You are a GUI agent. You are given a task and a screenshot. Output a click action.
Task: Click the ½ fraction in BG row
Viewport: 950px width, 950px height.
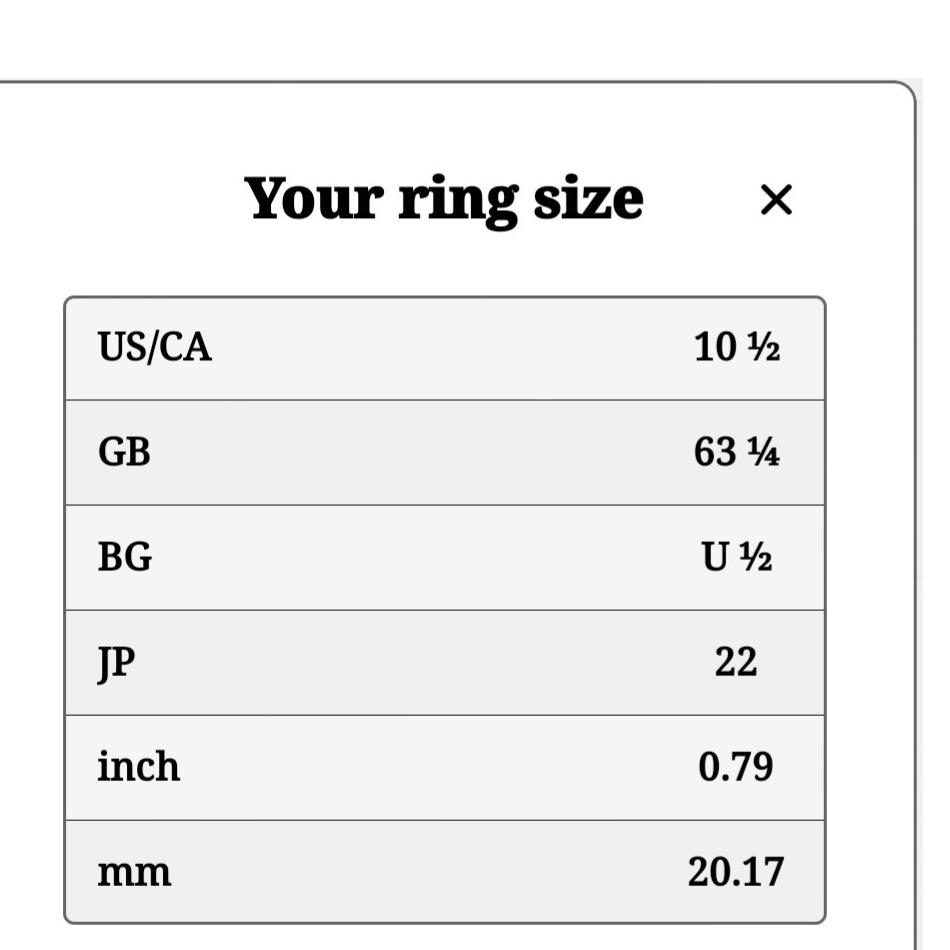(756, 557)
